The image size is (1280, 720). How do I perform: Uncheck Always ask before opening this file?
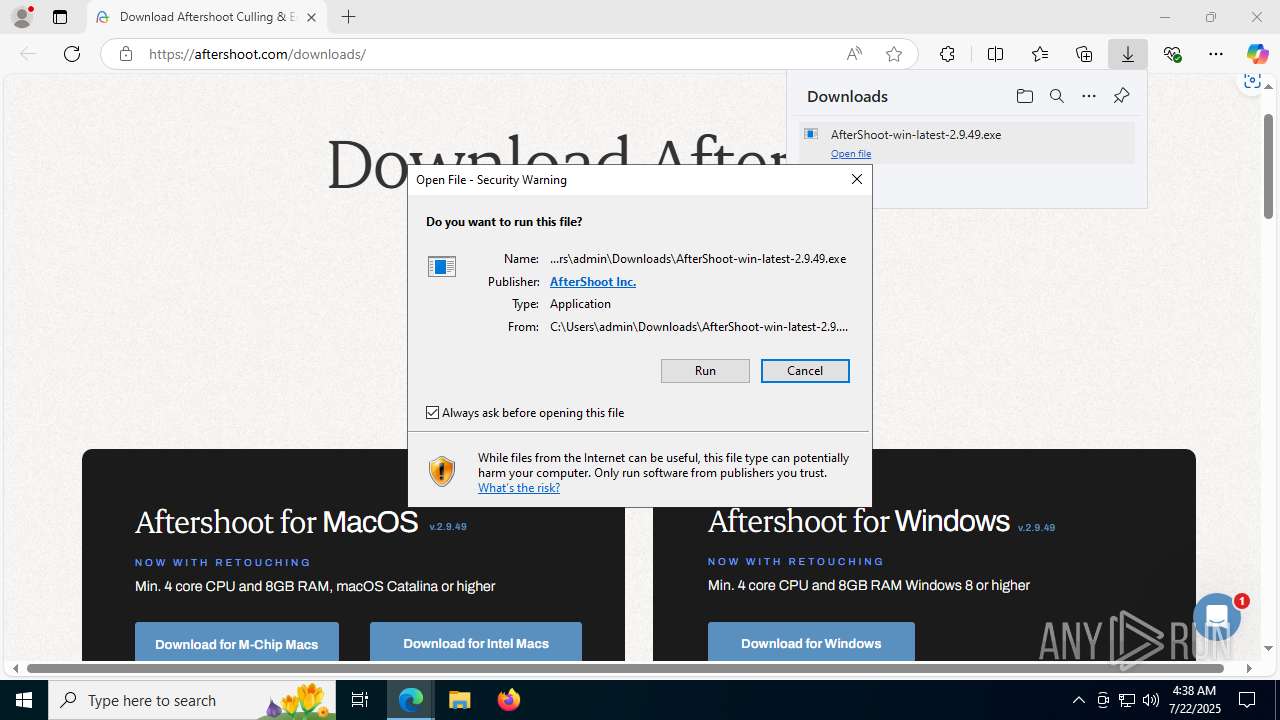432,412
